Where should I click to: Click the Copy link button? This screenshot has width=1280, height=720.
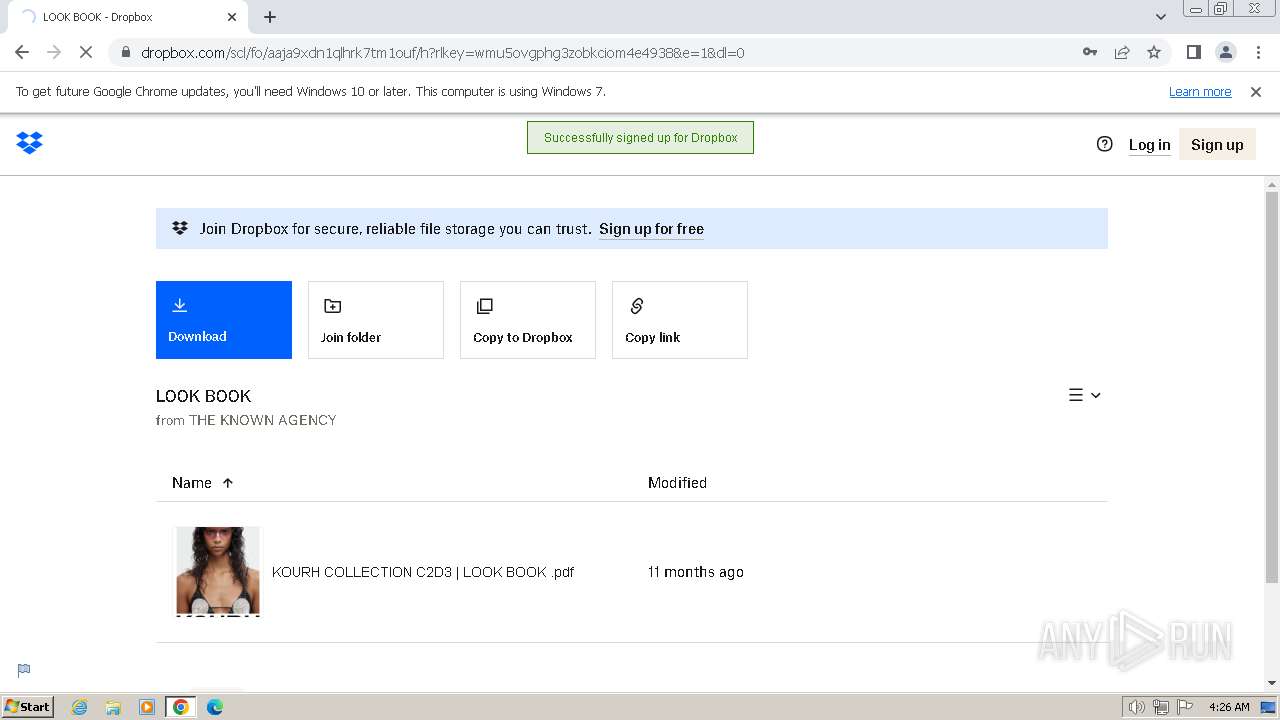[x=680, y=320]
